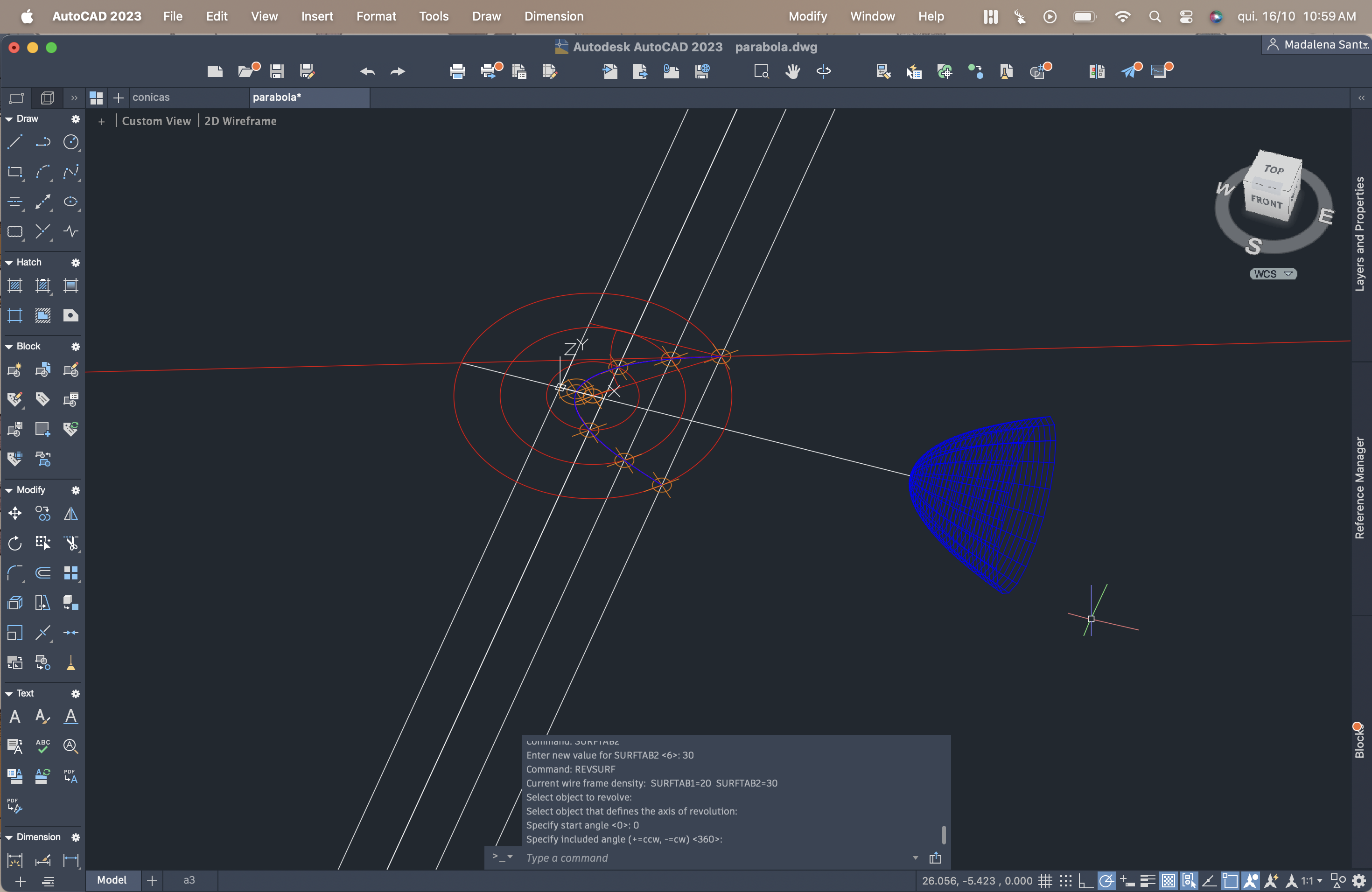
Task: Toggle grid display in status bar
Action: tap(1045, 881)
